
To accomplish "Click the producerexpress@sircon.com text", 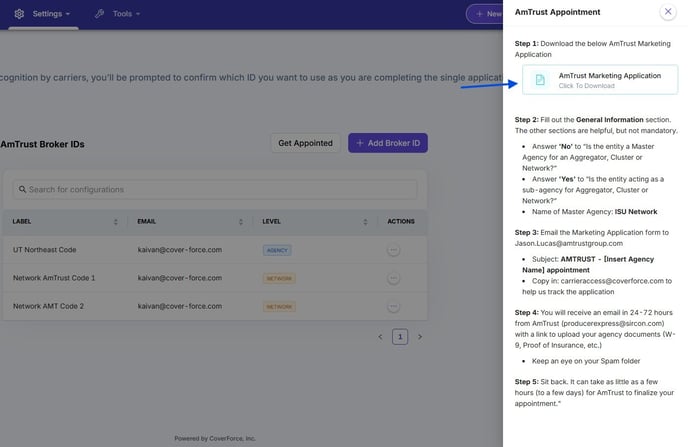I will tap(613, 323).
